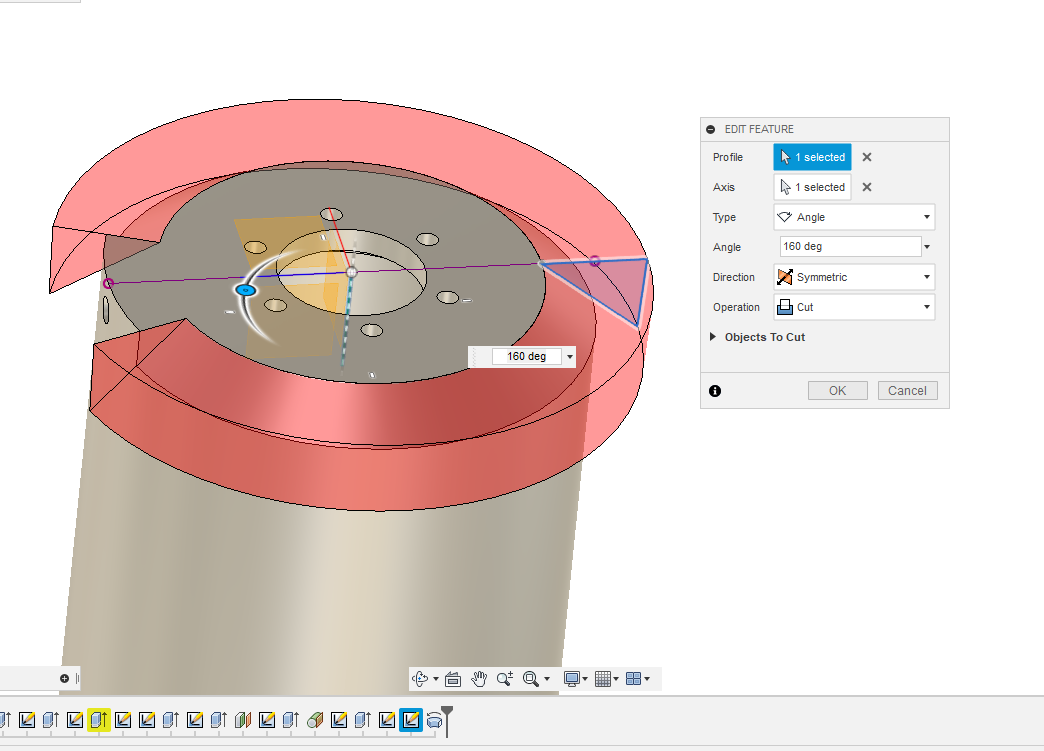Viewport: 1044px width, 751px height.
Task: Click the info icon in the Edit Feature dialog
Action: [714, 390]
